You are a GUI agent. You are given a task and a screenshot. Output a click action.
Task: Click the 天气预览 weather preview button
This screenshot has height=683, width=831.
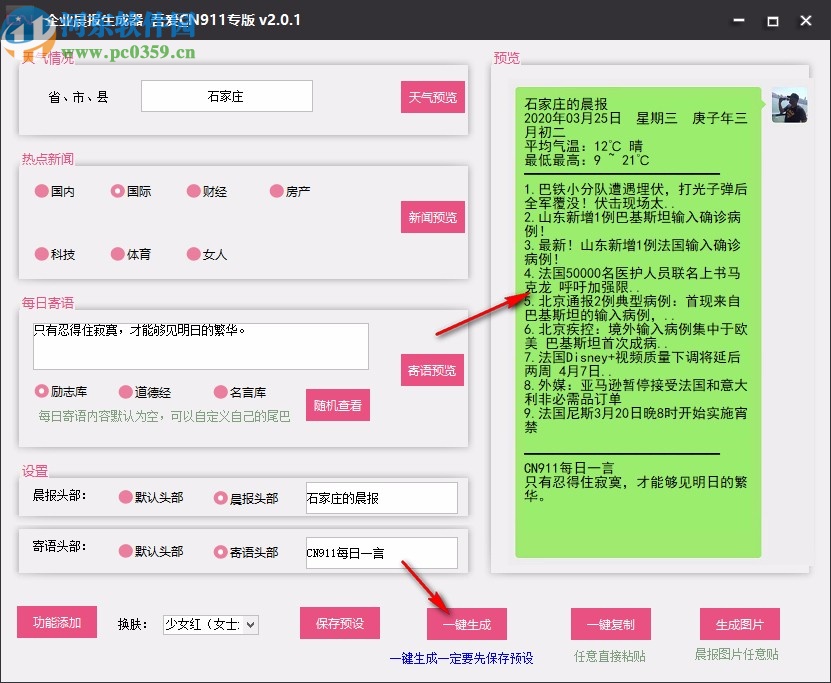click(x=432, y=96)
